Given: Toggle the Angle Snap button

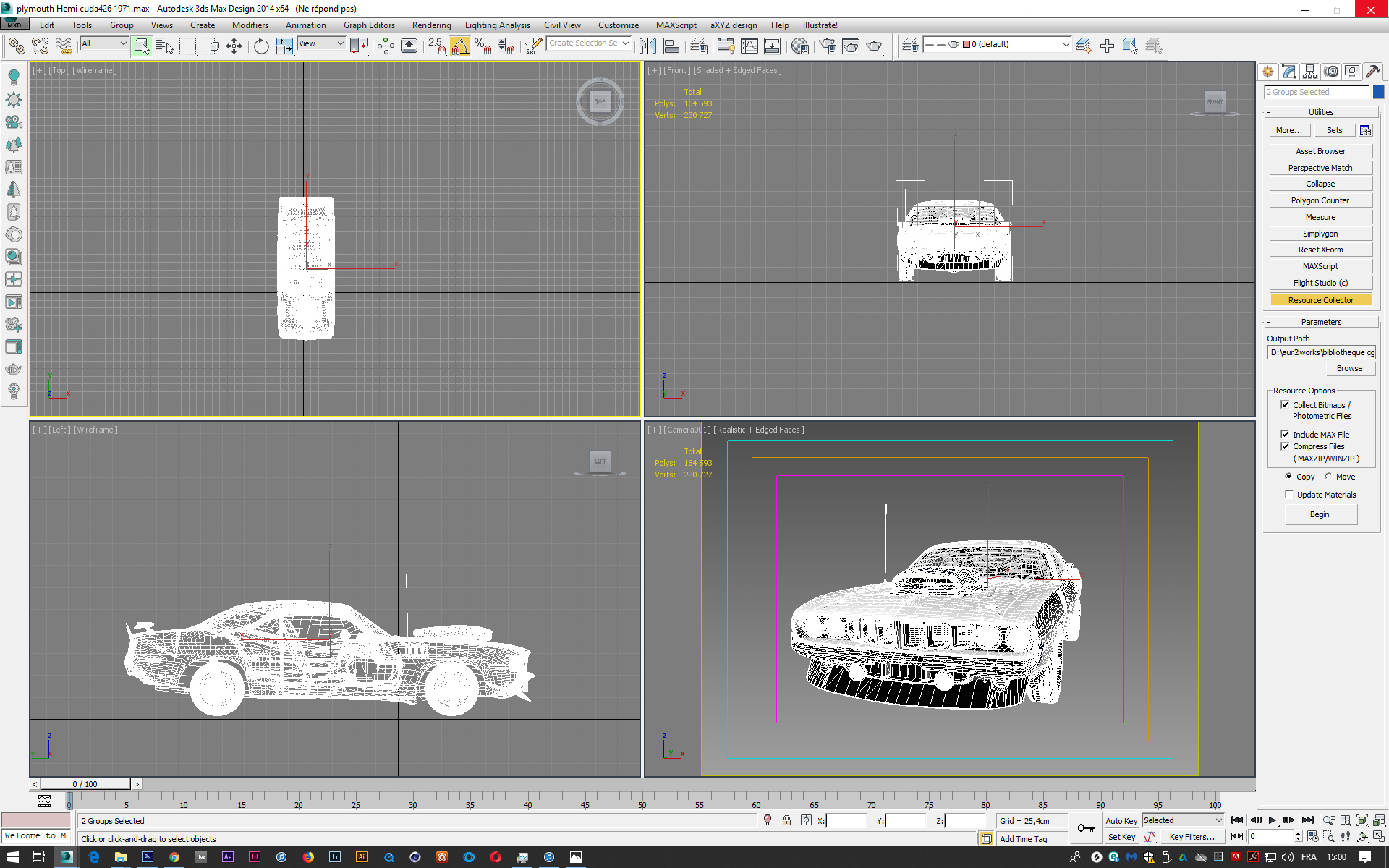Looking at the screenshot, I should [460, 46].
